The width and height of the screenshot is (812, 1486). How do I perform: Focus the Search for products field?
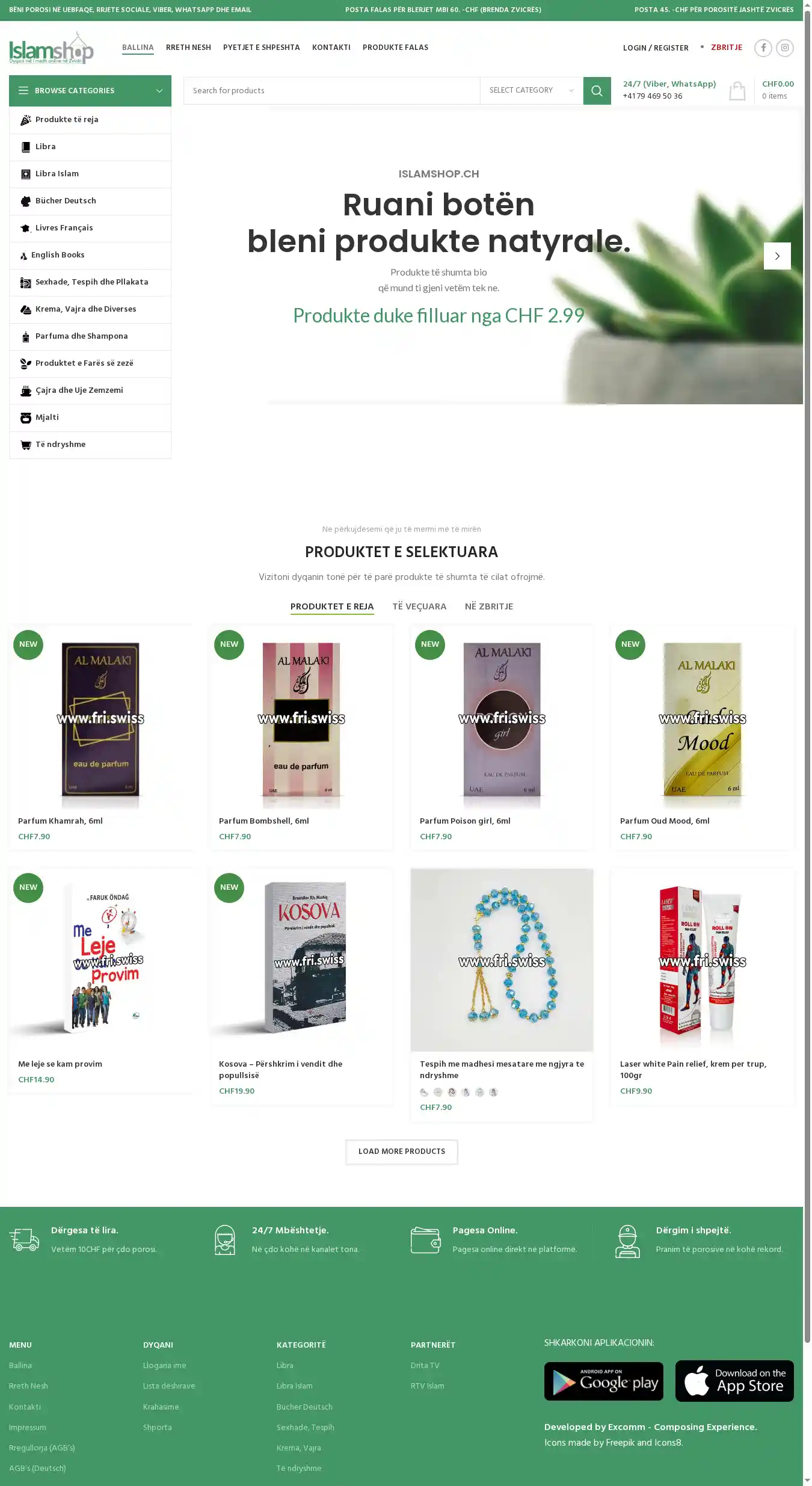click(332, 91)
